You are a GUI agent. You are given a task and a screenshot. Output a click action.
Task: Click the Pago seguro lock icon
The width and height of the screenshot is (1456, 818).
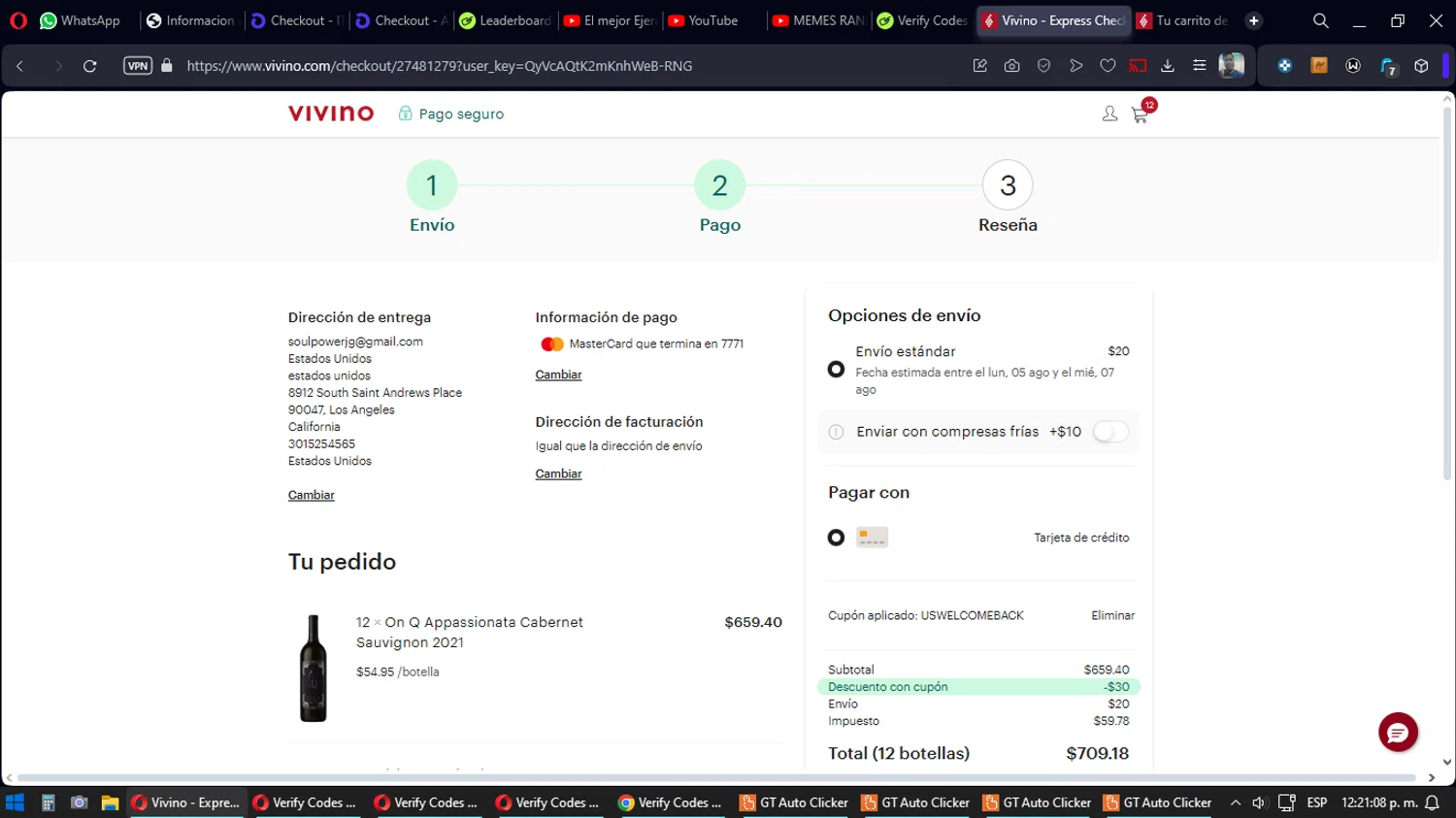(406, 114)
